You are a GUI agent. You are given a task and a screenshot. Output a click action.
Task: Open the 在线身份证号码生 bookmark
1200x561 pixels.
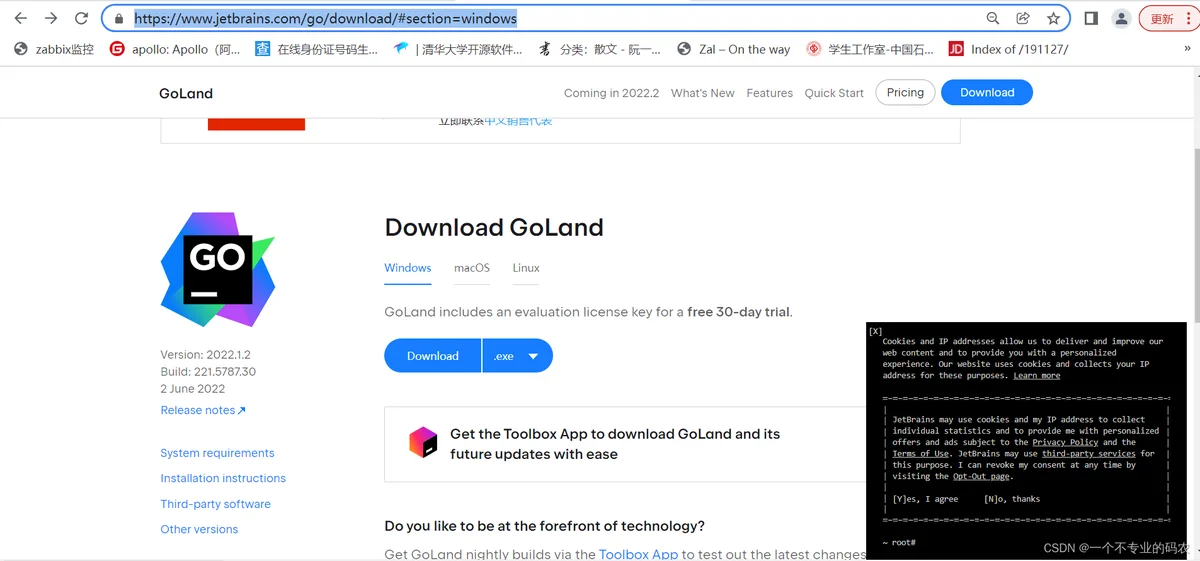(316, 49)
